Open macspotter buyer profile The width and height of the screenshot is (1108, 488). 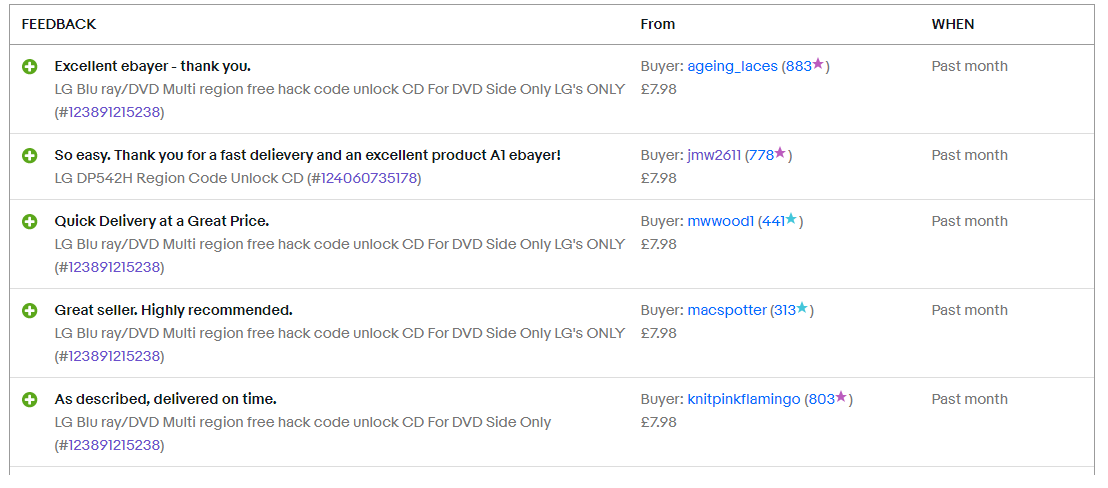pyautogui.click(x=726, y=310)
